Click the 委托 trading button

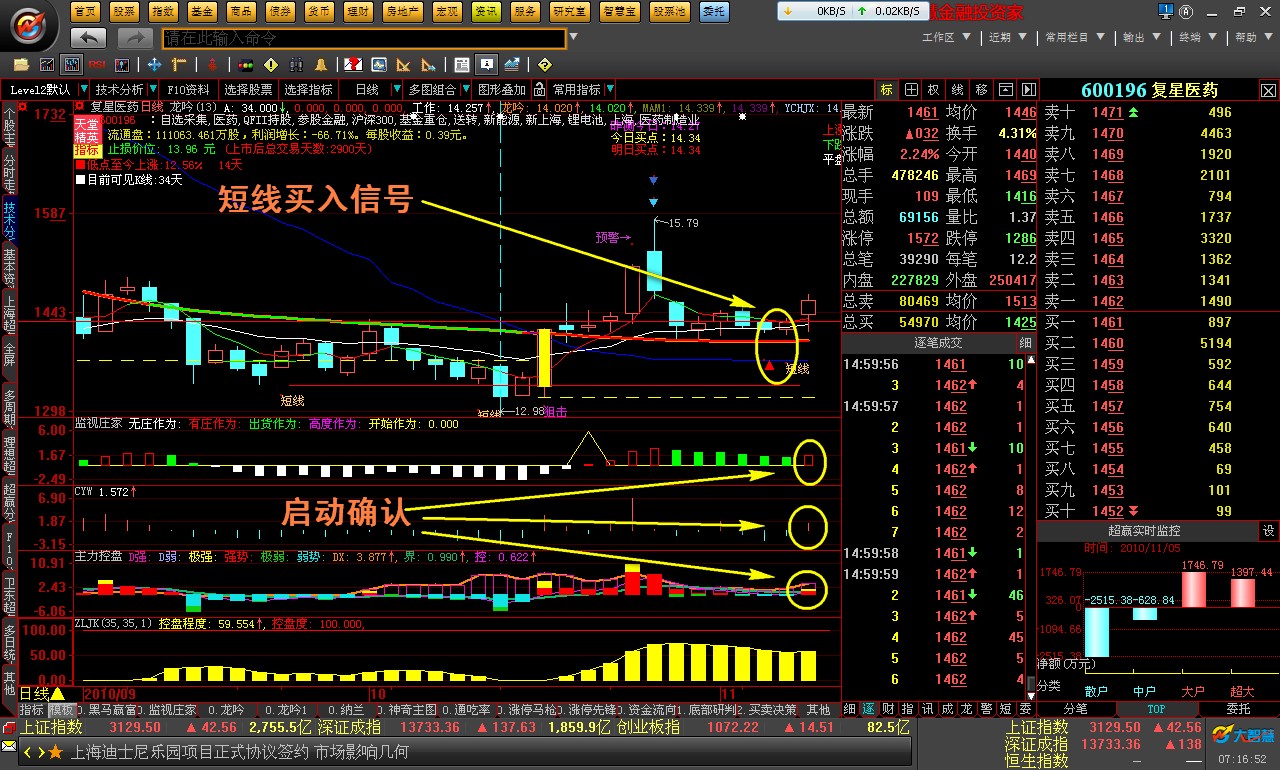[714, 11]
